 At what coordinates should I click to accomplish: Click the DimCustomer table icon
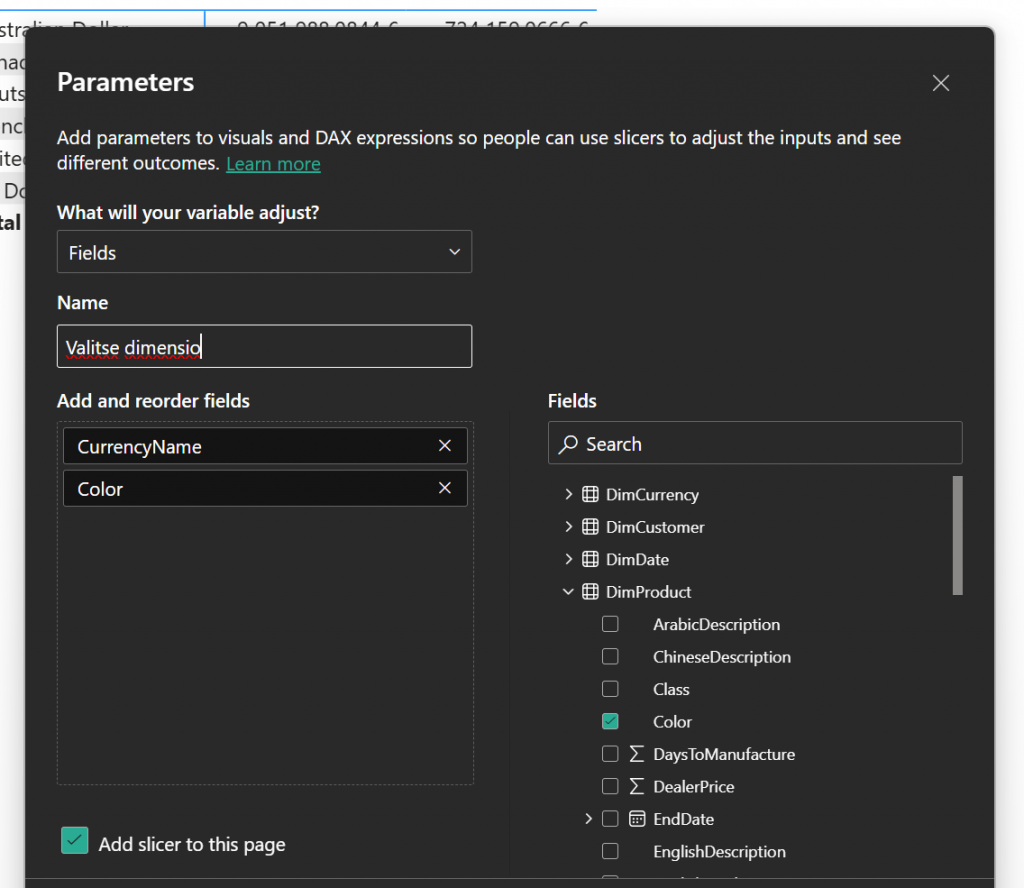click(590, 527)
